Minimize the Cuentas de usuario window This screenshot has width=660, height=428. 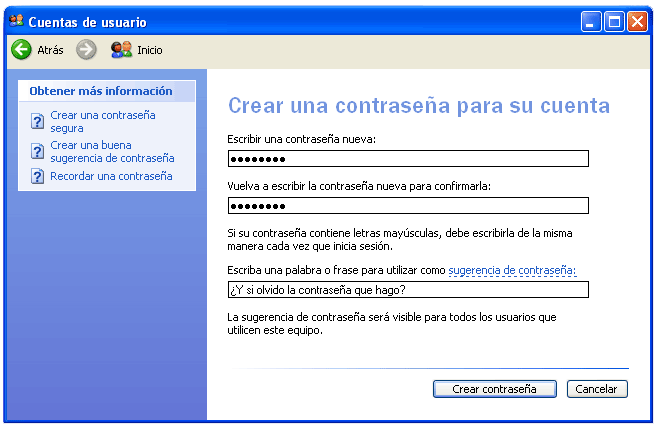592,20
